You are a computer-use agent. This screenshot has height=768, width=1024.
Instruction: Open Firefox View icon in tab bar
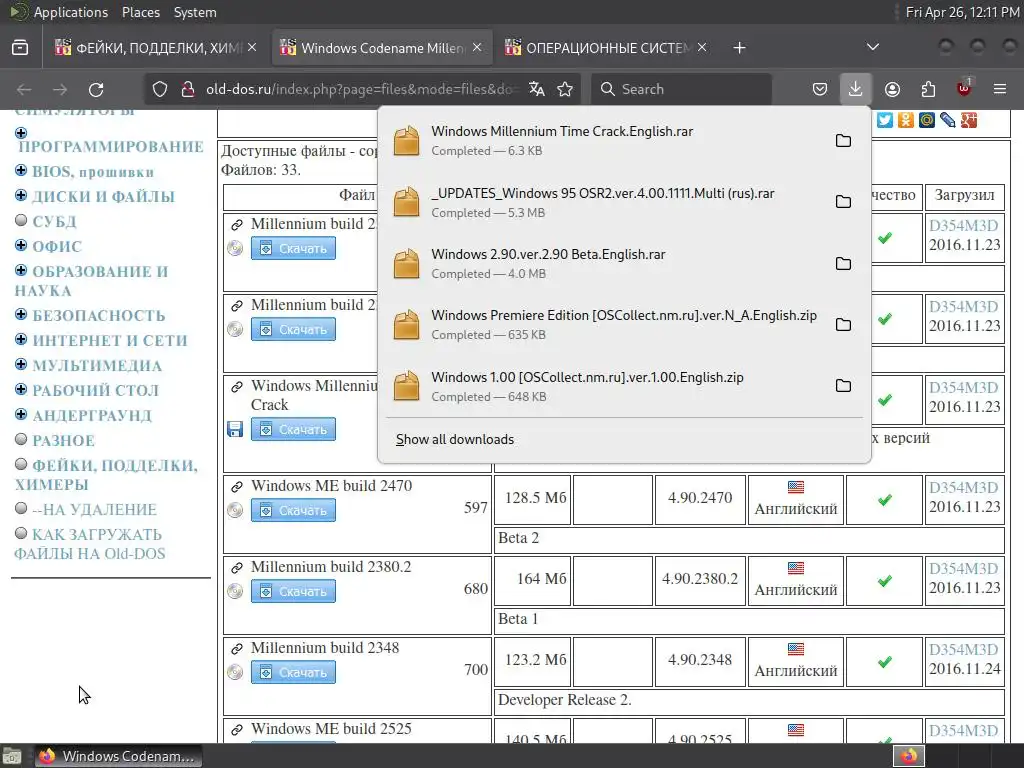click(x=20, y=48)
